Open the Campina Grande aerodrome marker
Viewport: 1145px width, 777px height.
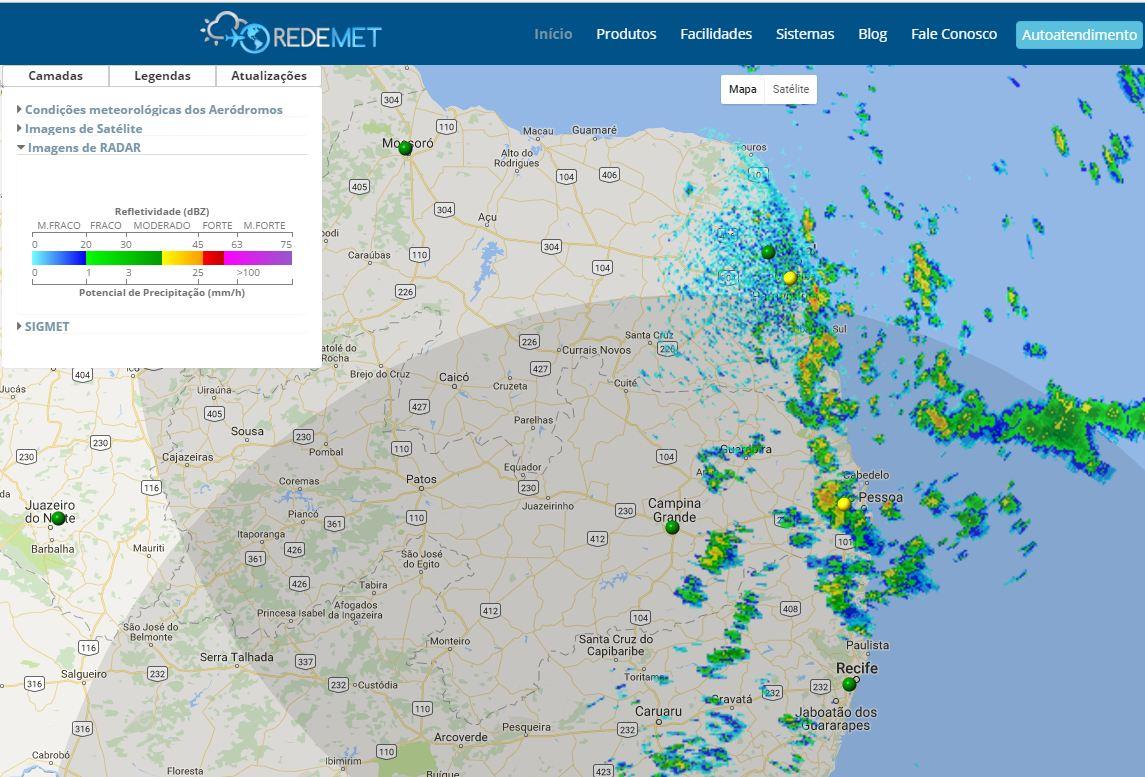pos(672,527)
